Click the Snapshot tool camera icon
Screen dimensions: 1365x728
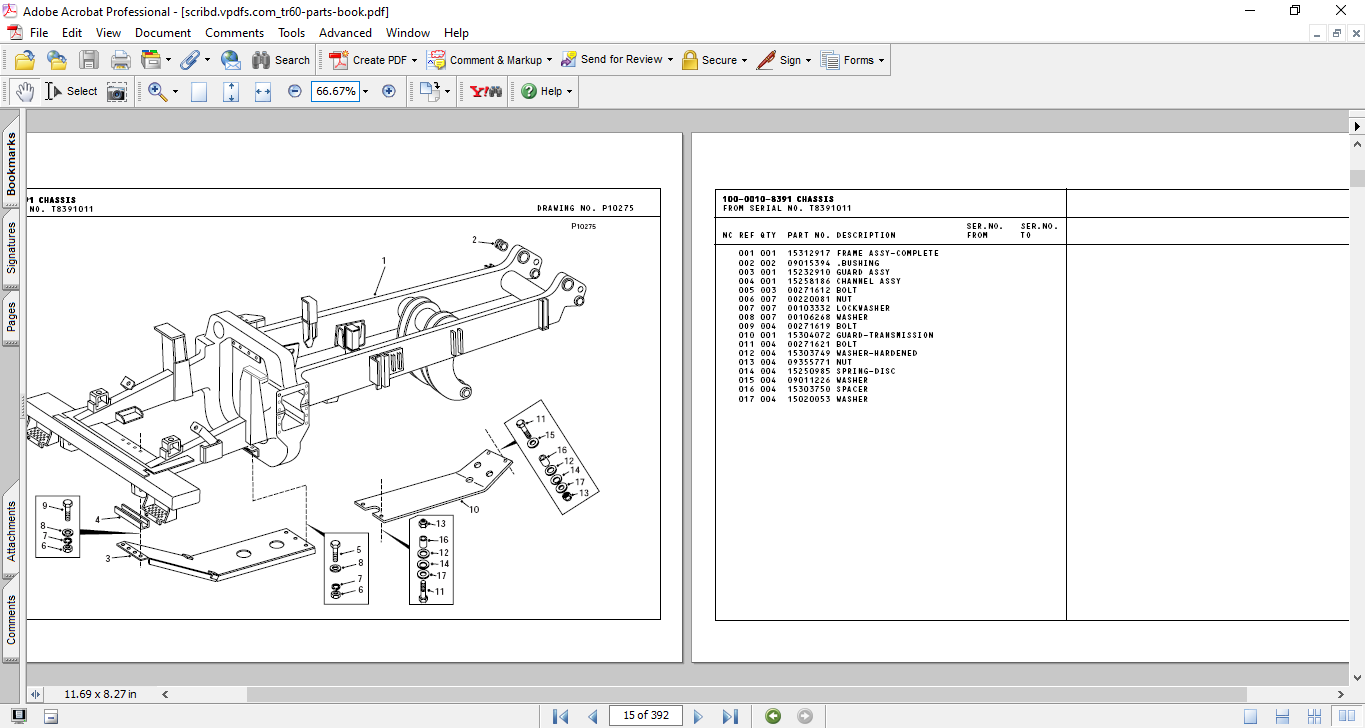point(117,91)
